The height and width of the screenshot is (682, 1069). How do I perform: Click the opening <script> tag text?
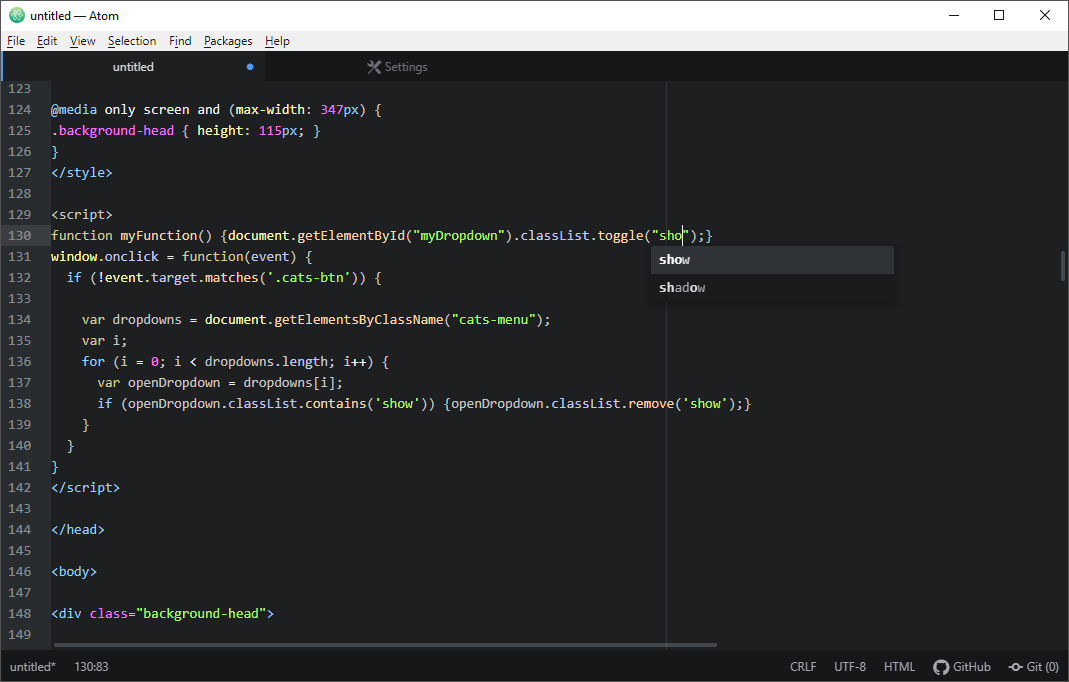click(x=82, y=214)
